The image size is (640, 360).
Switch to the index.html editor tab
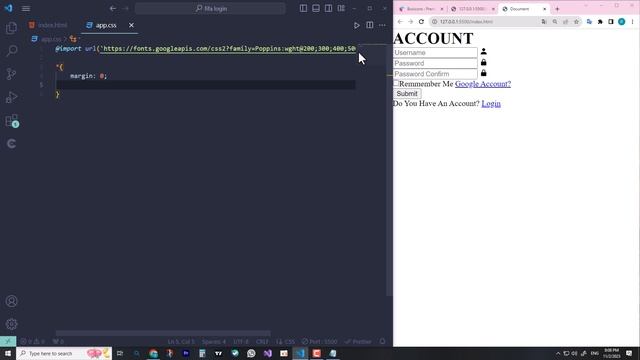point(48,25)
